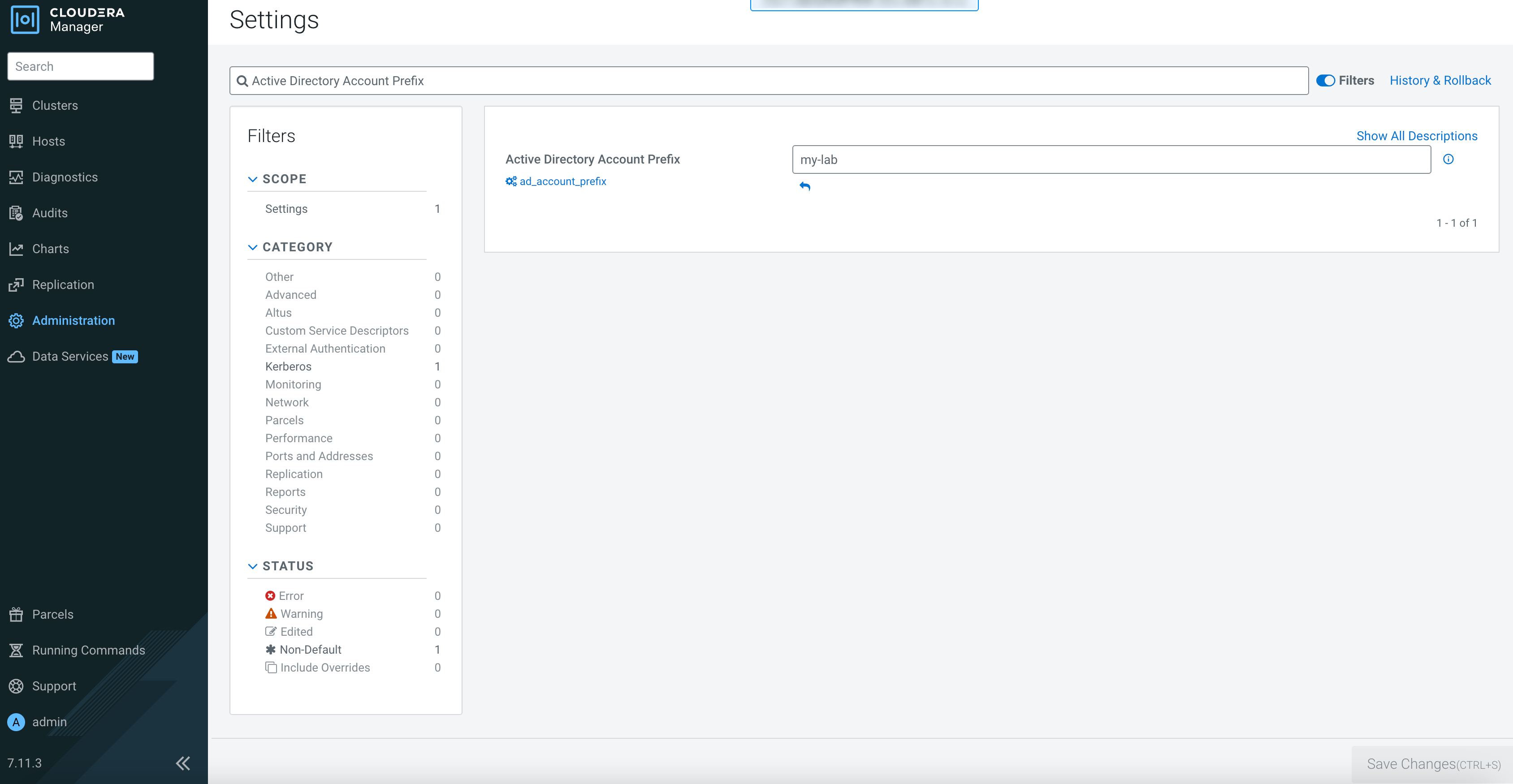Click the info icon beside the my-lab field
The image size is (1513, 784).
[x=1448, y=159]
